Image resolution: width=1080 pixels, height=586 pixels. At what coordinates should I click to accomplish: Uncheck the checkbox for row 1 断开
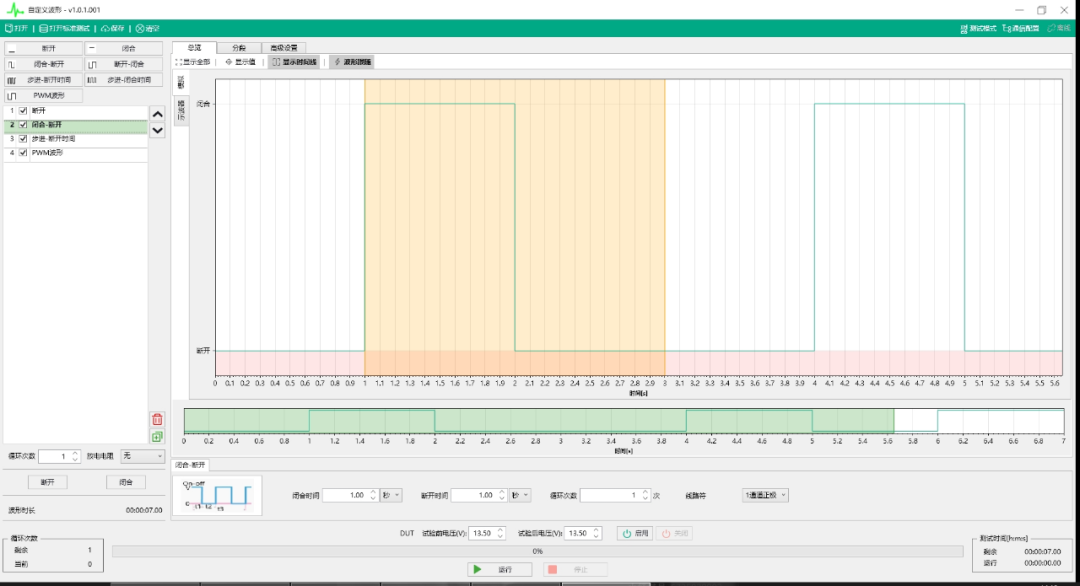tap(23, 111)
